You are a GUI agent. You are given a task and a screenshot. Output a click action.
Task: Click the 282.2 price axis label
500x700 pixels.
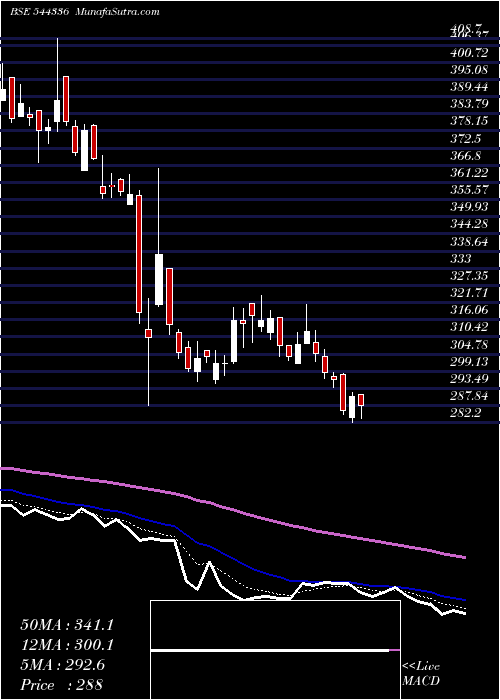tap(465, 413)
